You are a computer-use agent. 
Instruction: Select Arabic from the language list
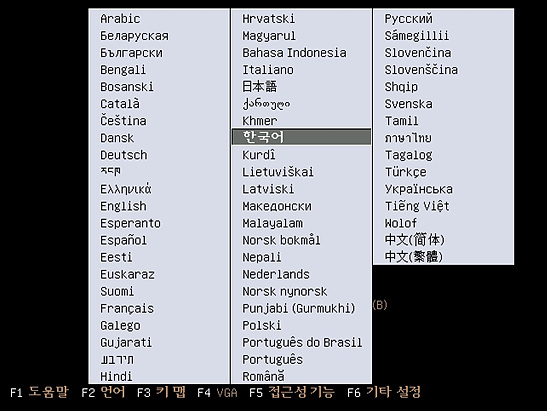pyautogui.click(x=120, y=18)
